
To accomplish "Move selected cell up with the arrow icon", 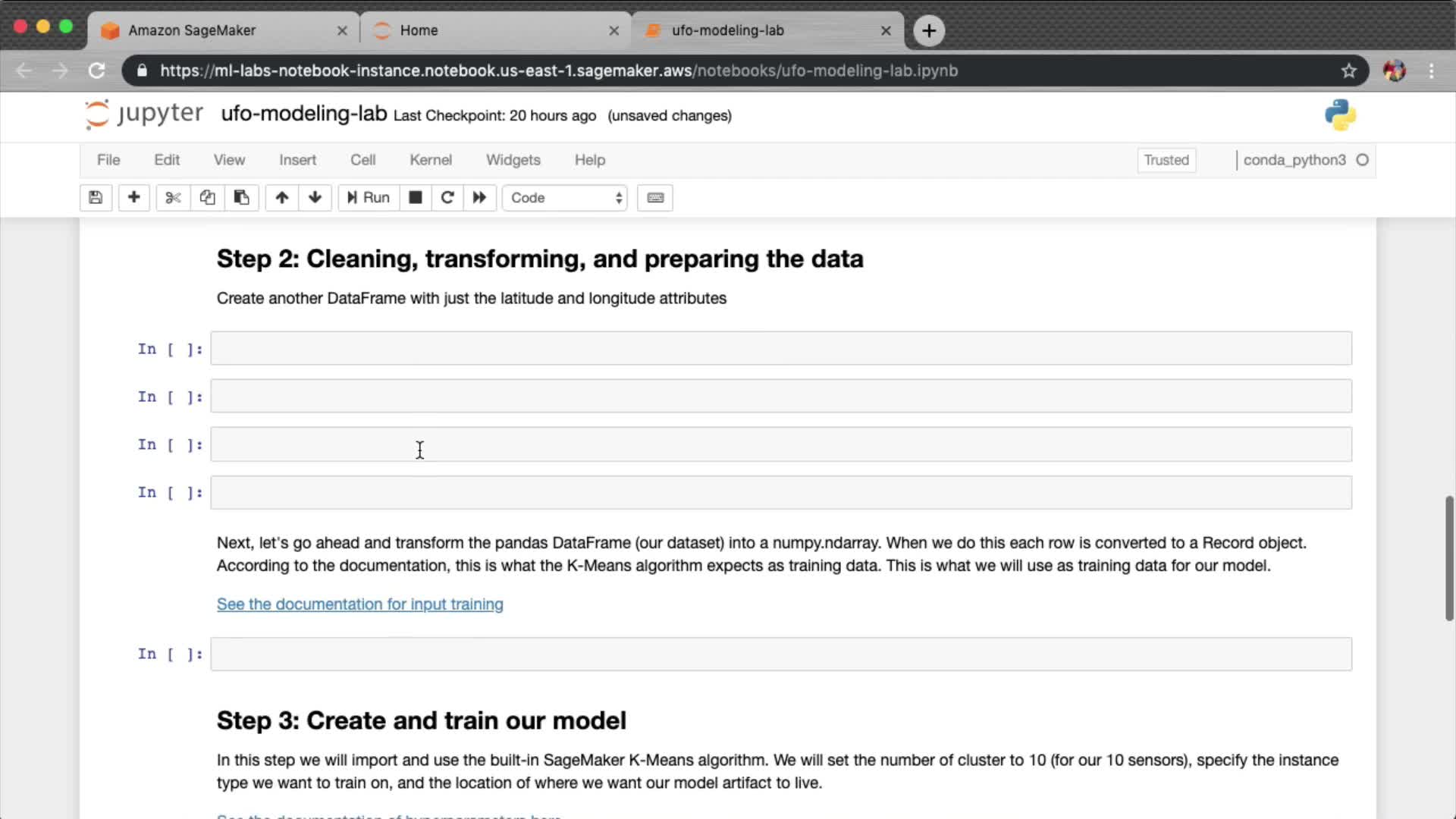I will pos(281,198).
